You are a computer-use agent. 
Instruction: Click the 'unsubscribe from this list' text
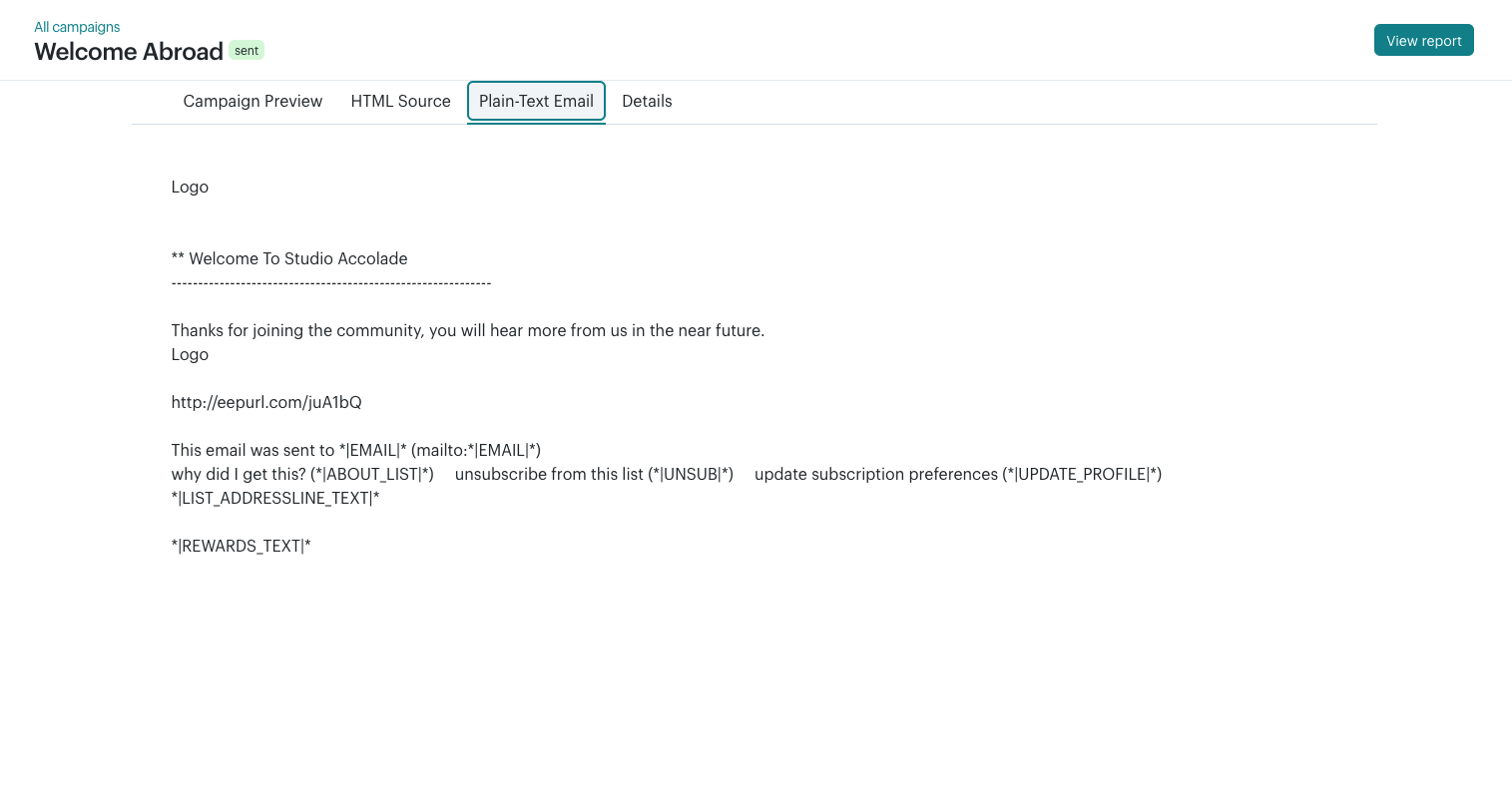tap(549, 474)
